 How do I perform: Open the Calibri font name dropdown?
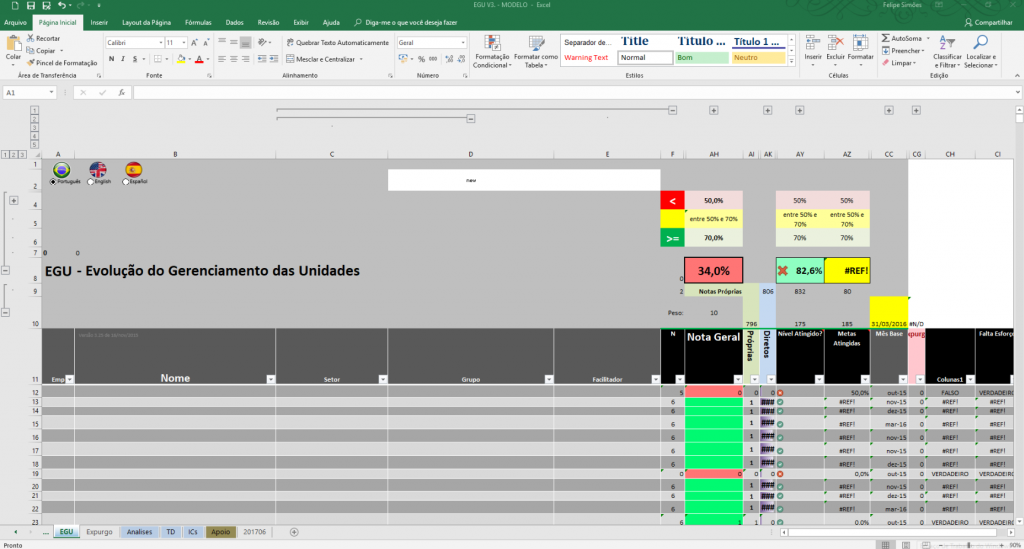click(161, 42)
